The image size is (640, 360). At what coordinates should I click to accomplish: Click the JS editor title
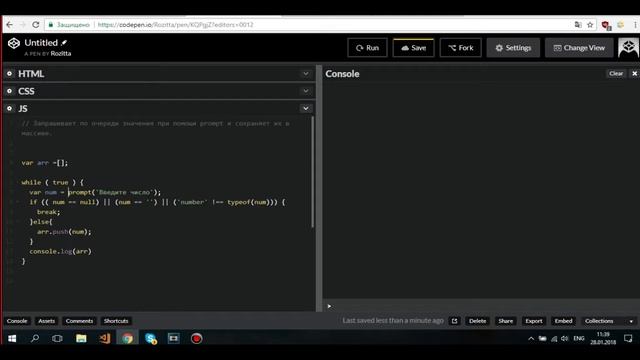tap(23, 109)
